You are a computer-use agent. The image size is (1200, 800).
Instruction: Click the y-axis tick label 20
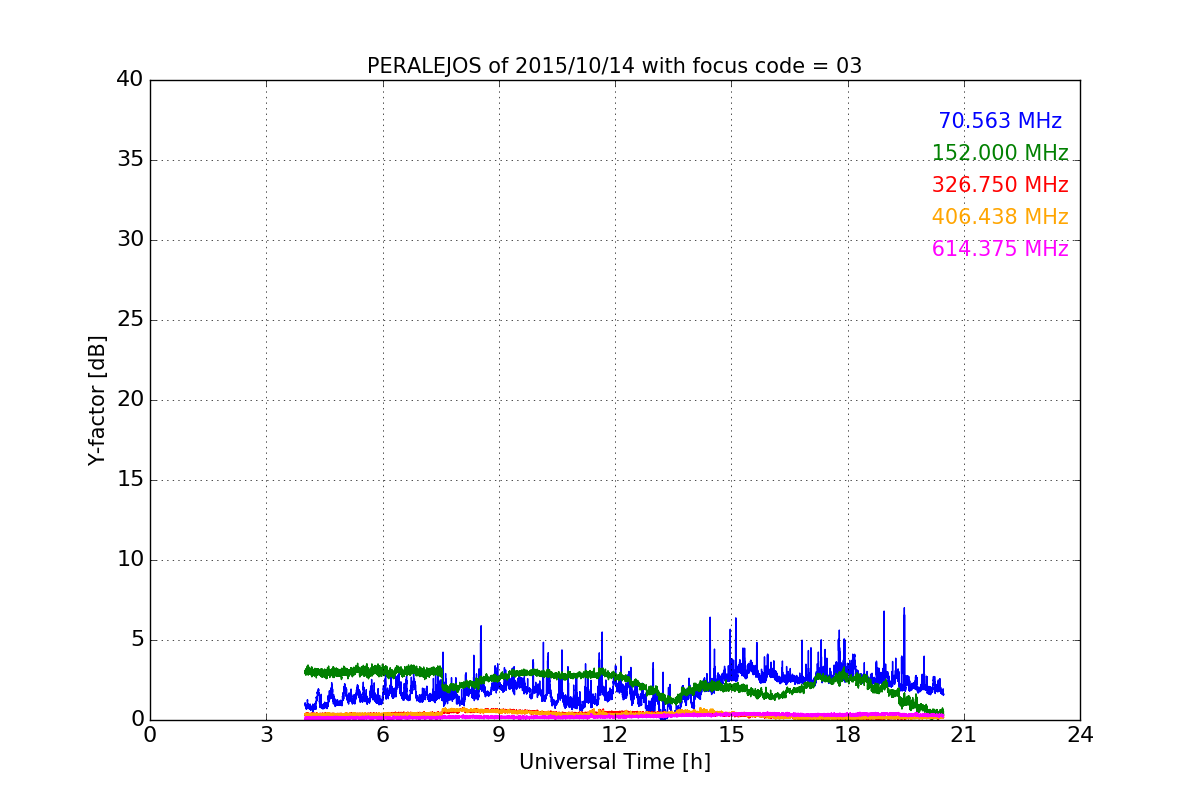click(x=130, y=399)
